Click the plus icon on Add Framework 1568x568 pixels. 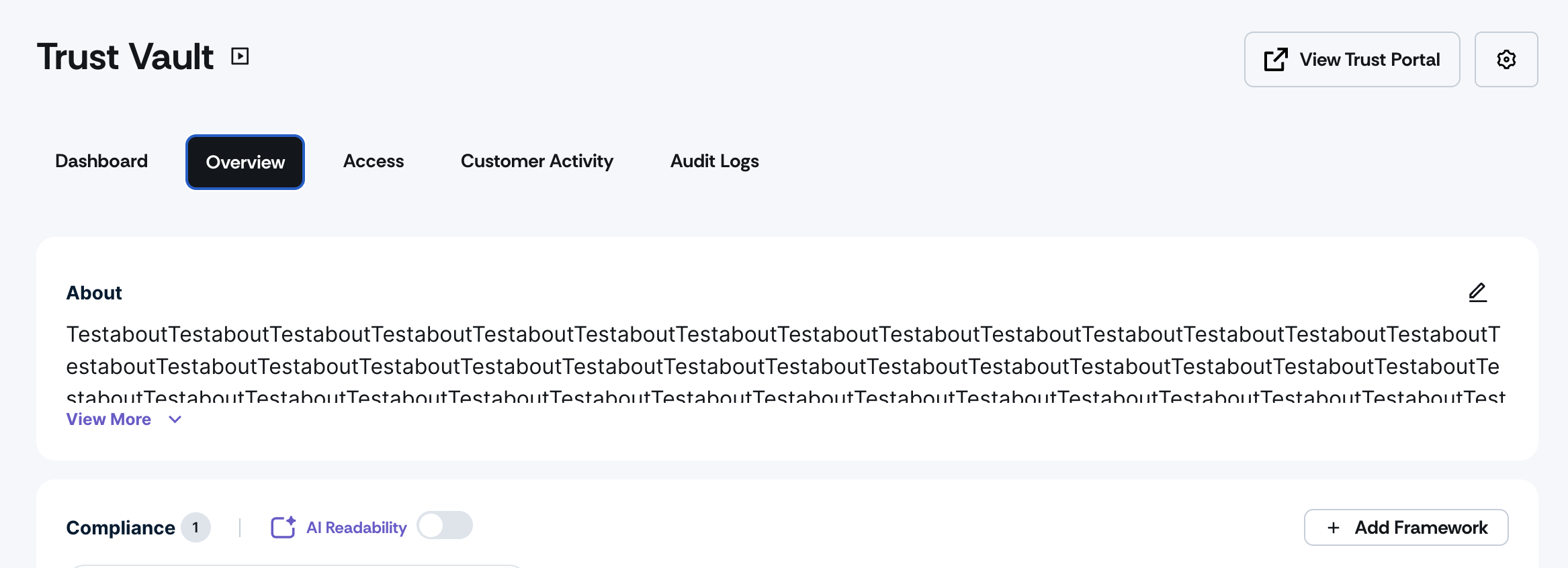1334,528
